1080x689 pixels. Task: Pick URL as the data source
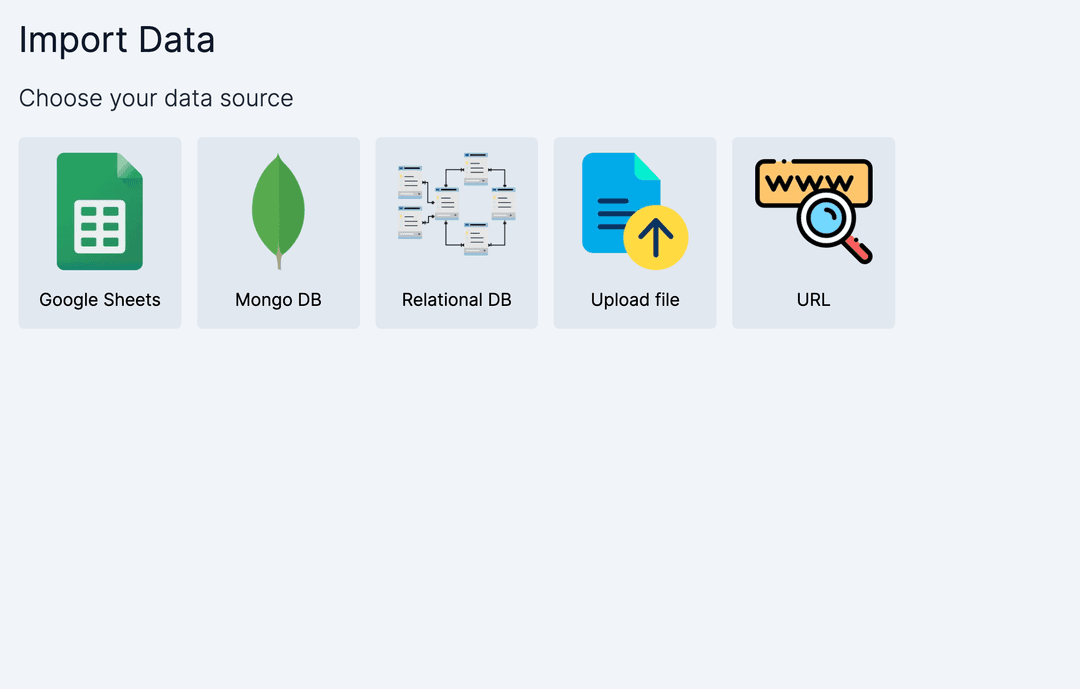[813, 232]
